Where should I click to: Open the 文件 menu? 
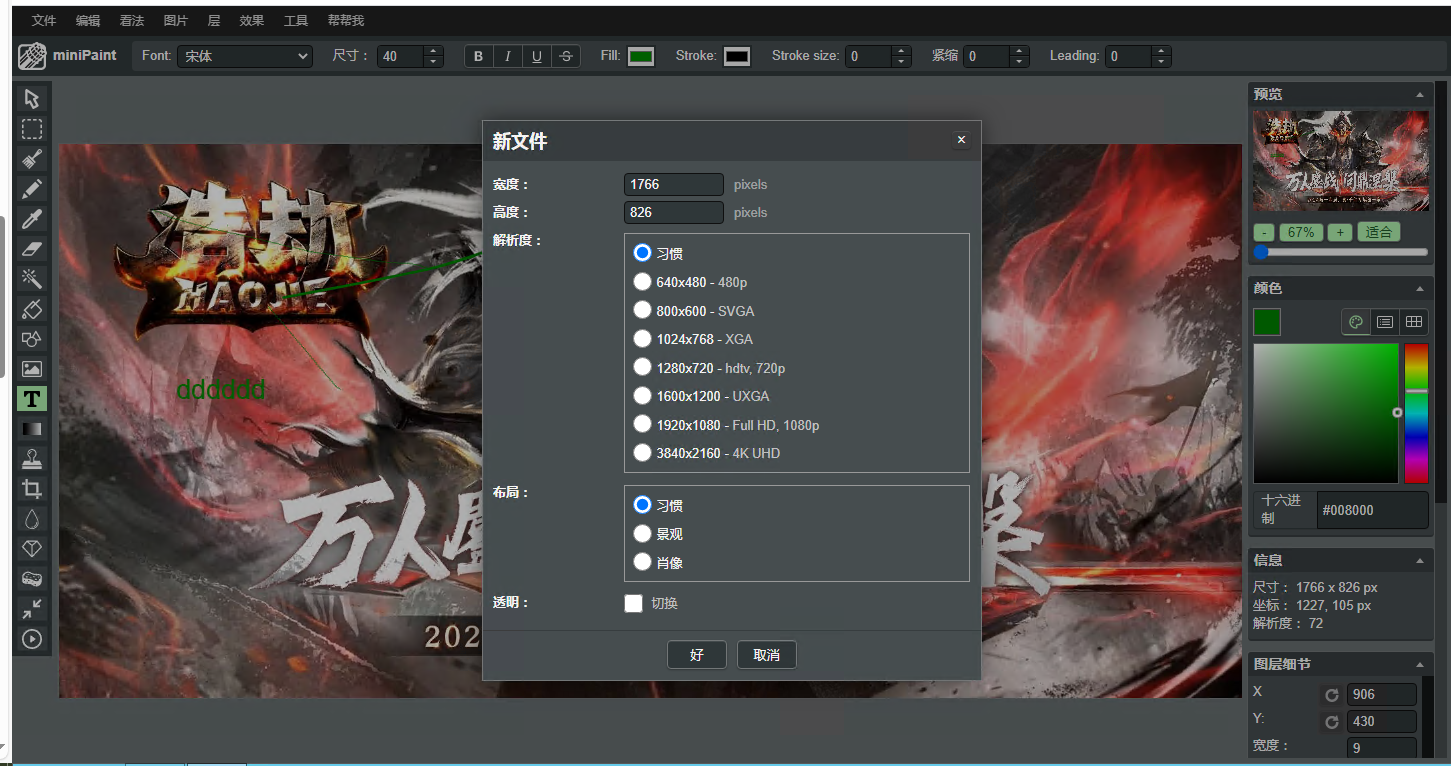[x=44, y=20]
